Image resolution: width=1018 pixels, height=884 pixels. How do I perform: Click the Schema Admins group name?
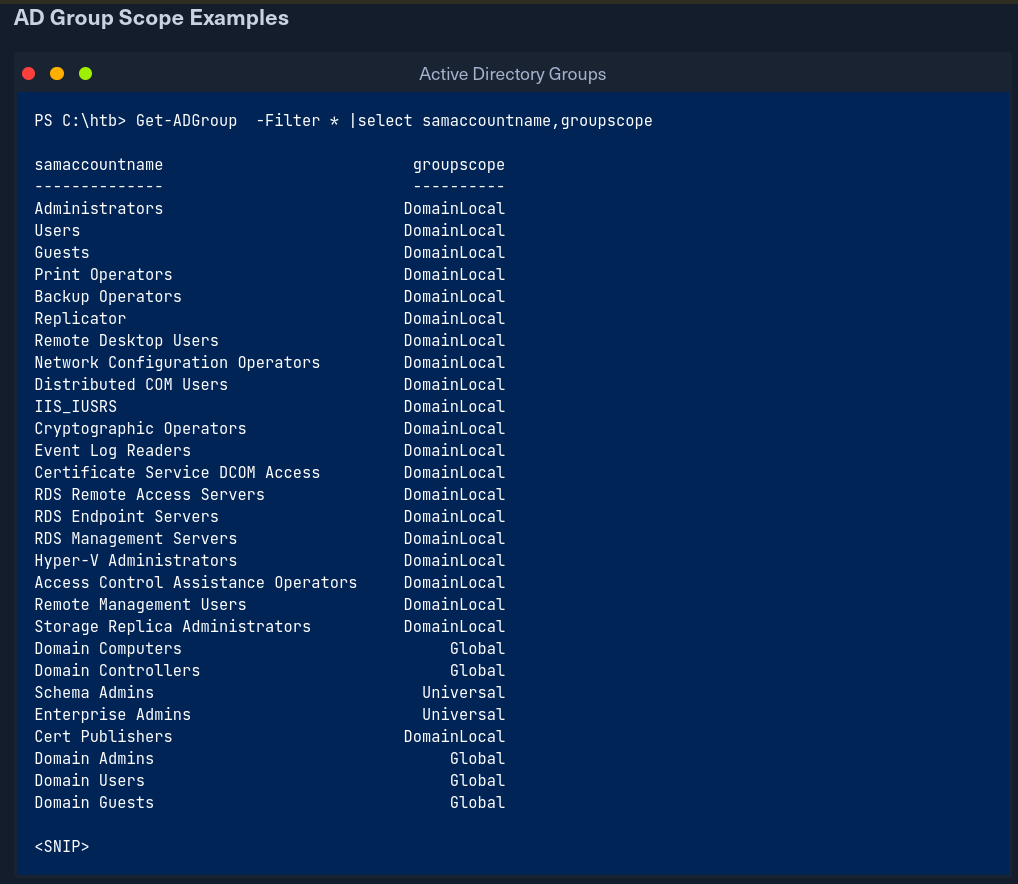pos(94,693)
